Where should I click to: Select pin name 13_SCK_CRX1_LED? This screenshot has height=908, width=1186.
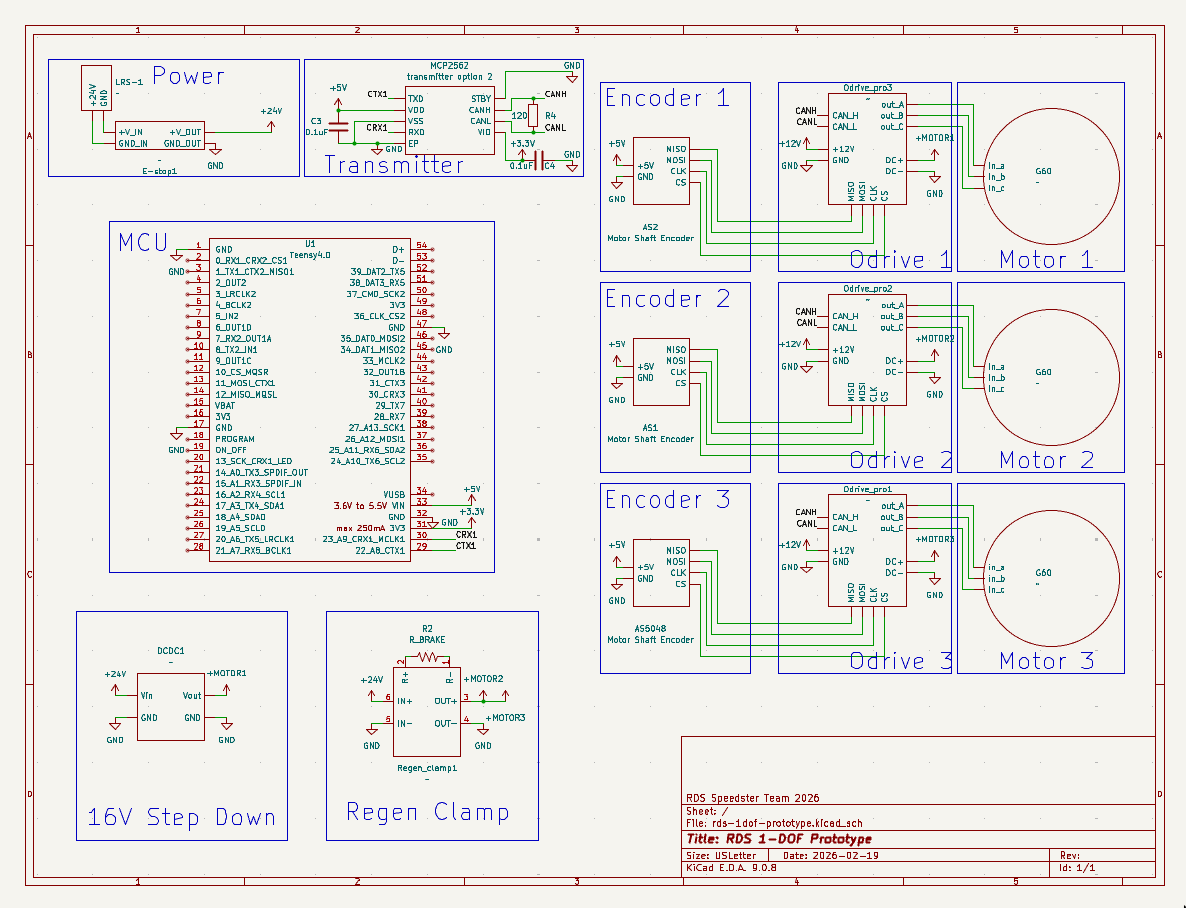253,461
